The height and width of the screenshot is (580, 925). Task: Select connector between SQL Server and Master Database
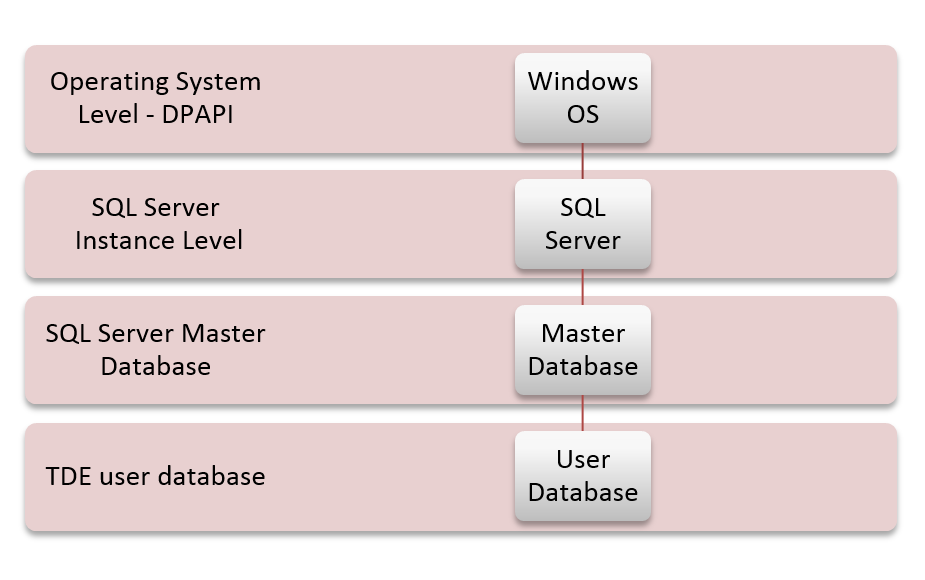(x=583, y=287)
